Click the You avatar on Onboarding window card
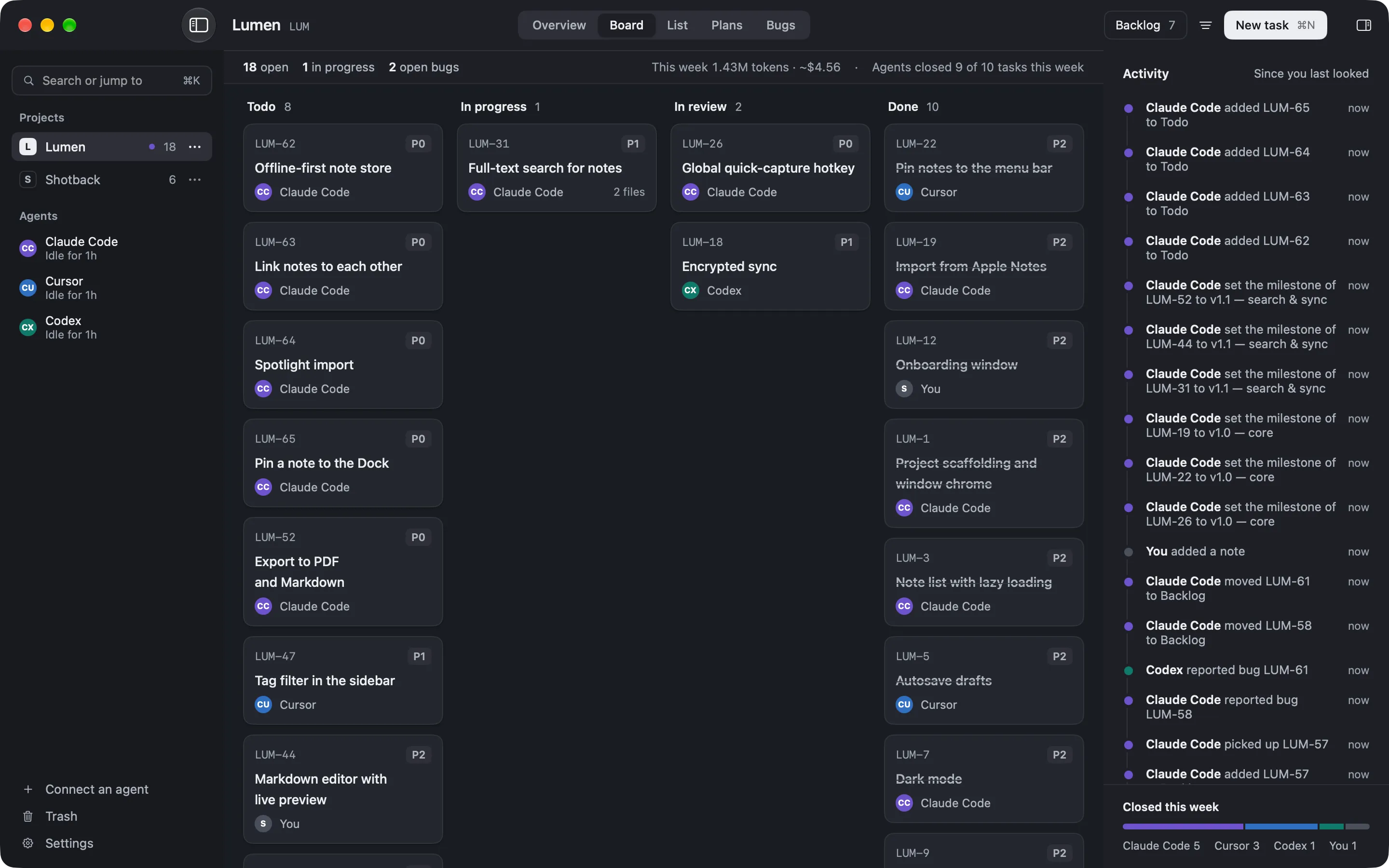 (904, 389)
